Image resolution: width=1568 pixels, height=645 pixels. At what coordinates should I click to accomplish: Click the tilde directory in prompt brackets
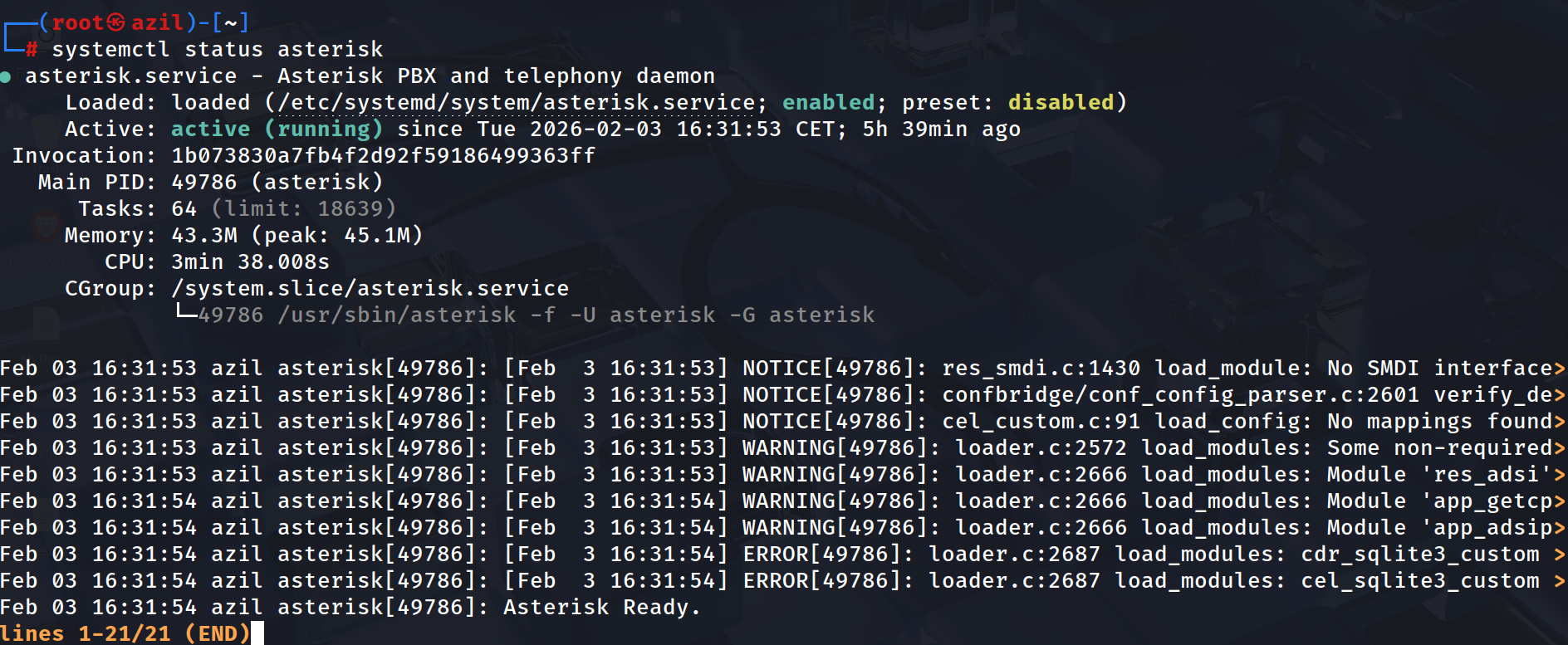pos(231,22)
